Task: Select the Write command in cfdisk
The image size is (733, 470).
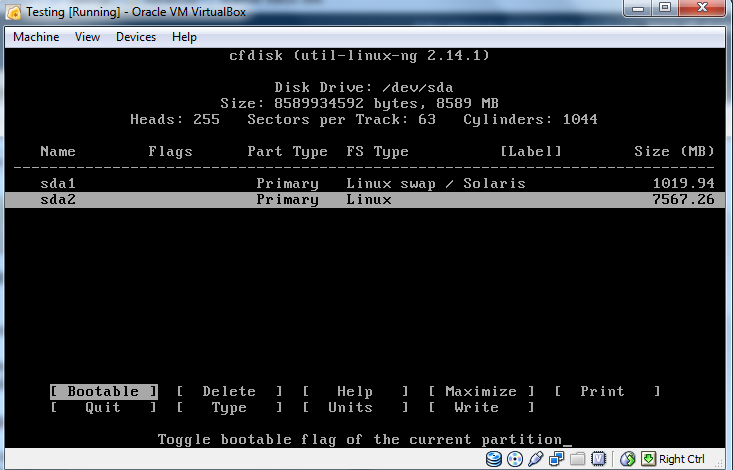Action: (481, 407)
